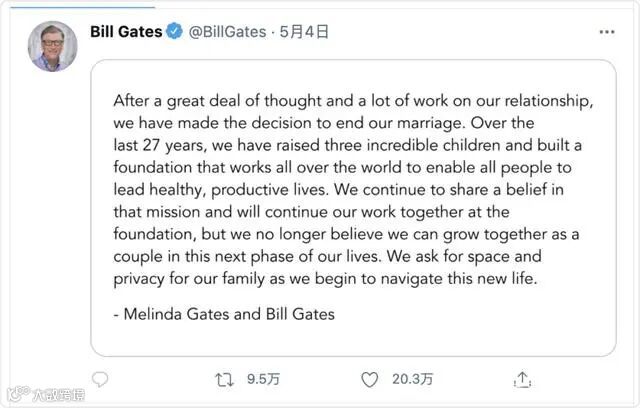Click the text "last 27 years" in statement
Screen dimensions: 640x408
point(159,145)
